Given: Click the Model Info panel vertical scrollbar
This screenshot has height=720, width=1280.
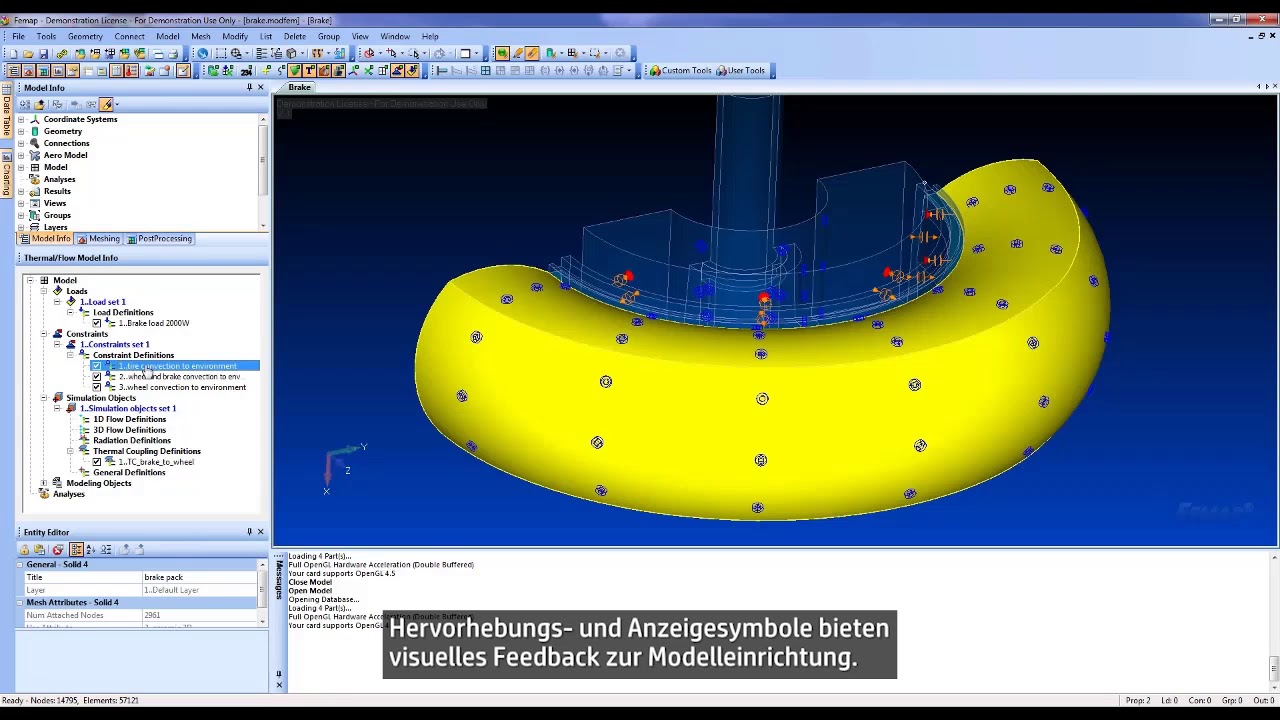Looking at the screenshot, I should click(x=263, y=172).
